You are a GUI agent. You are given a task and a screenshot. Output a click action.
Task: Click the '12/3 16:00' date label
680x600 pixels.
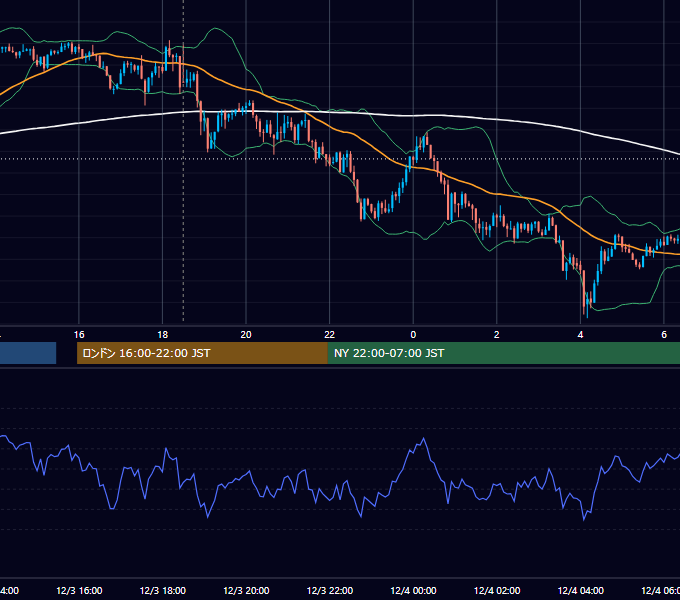pos(79,590)
